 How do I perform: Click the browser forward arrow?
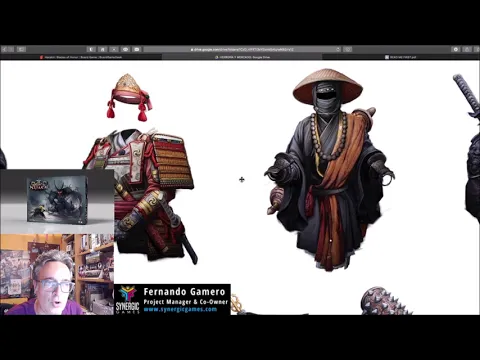tap(11, 49)
